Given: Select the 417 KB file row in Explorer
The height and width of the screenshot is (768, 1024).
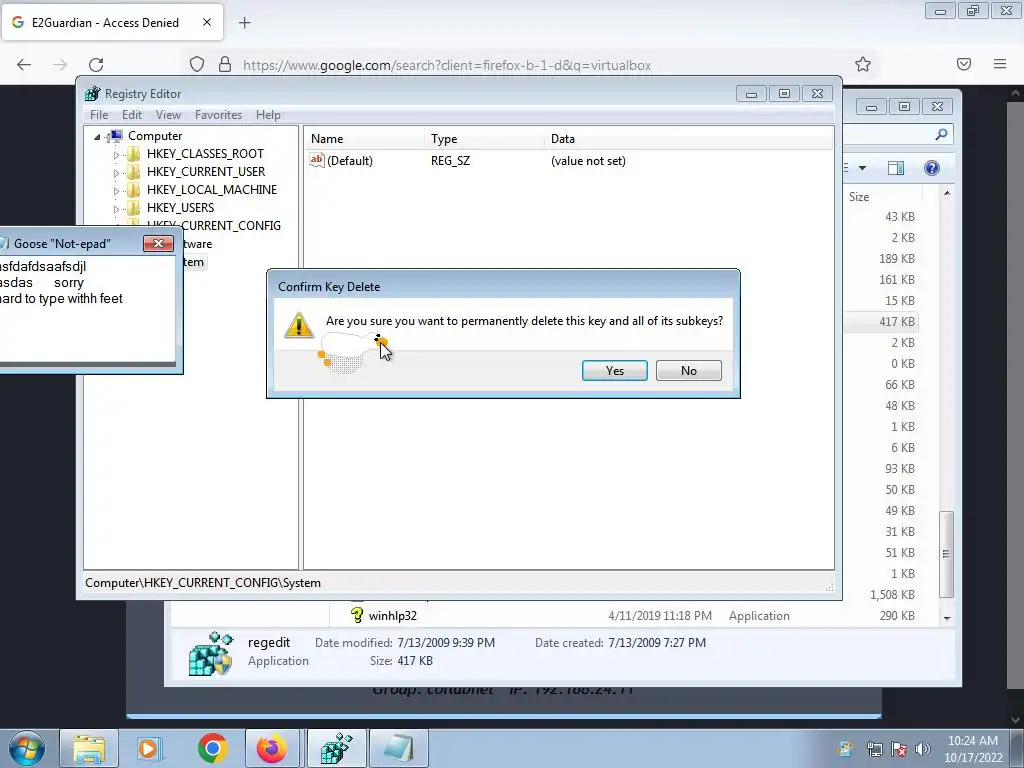Looking at the screenshot, I should [880, 321].
